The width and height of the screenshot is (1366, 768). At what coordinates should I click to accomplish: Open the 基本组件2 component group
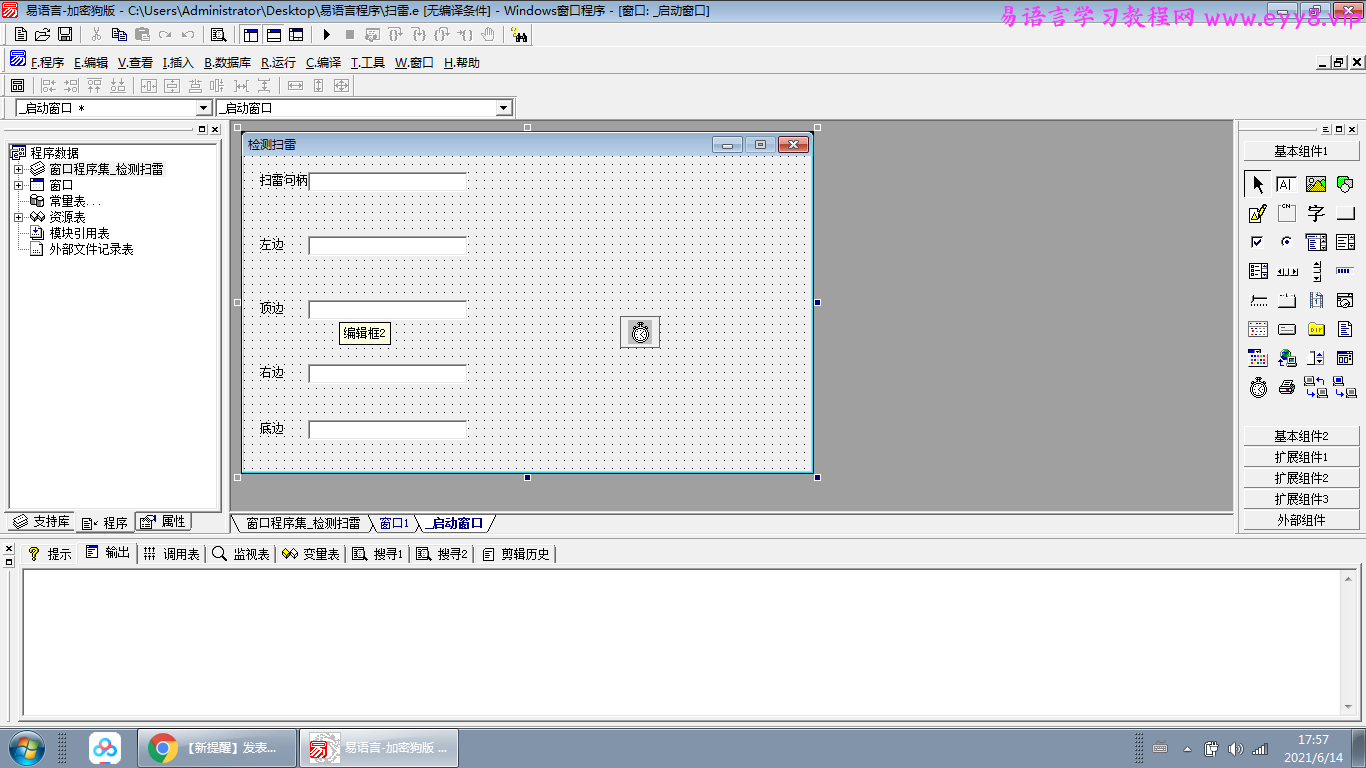(1301, 436)
